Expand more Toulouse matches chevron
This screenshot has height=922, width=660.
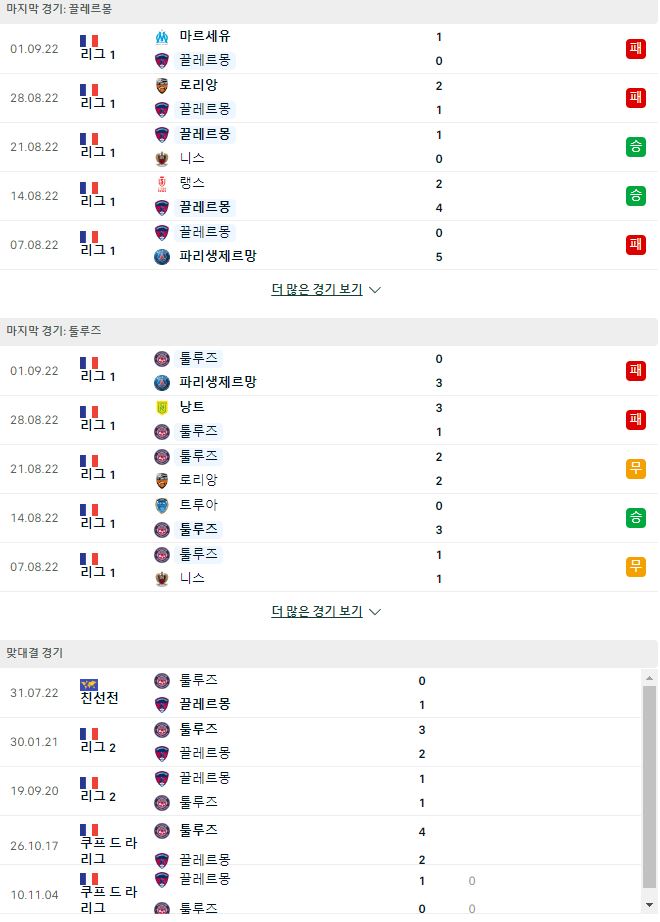375,612
